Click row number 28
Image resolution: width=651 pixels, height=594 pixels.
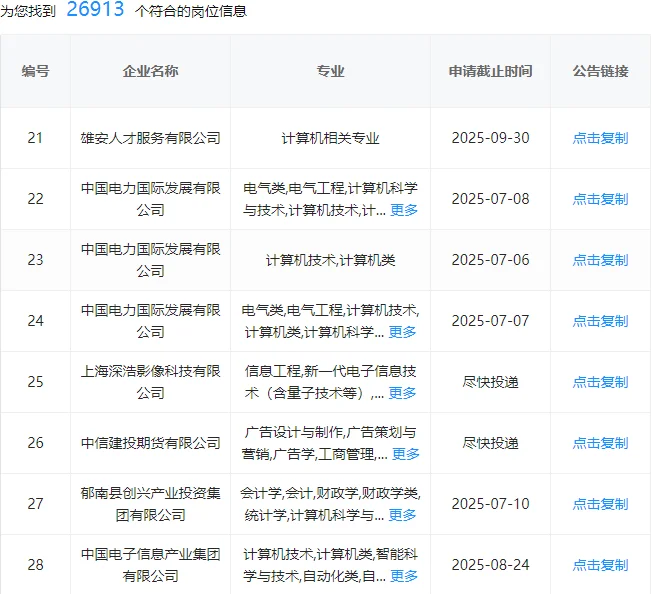coord(35,565)
